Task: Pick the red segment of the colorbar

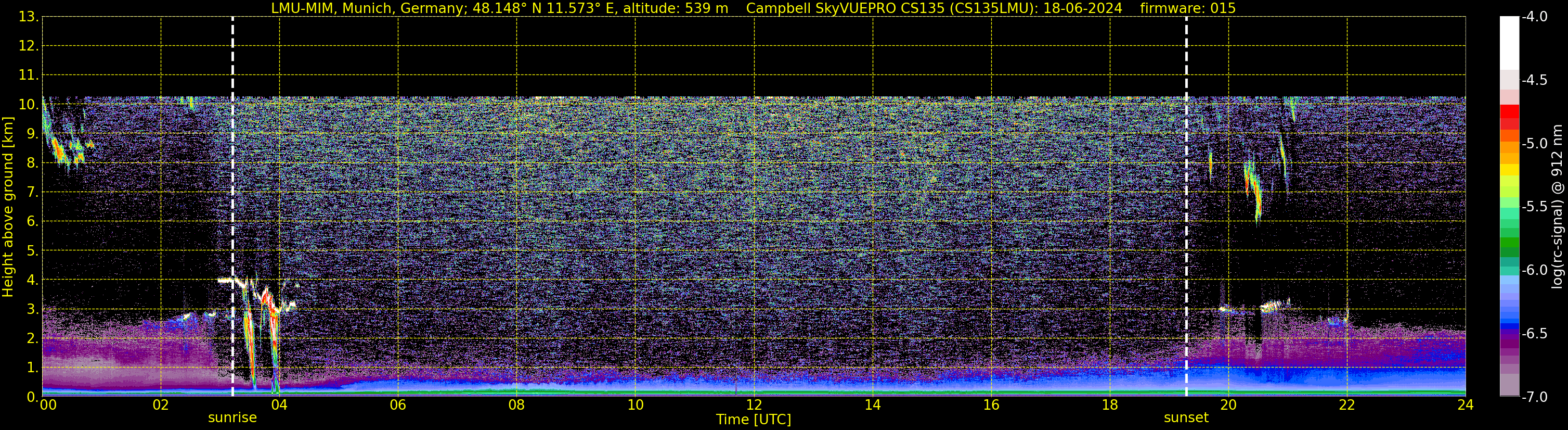Action: pos(1509,111)
